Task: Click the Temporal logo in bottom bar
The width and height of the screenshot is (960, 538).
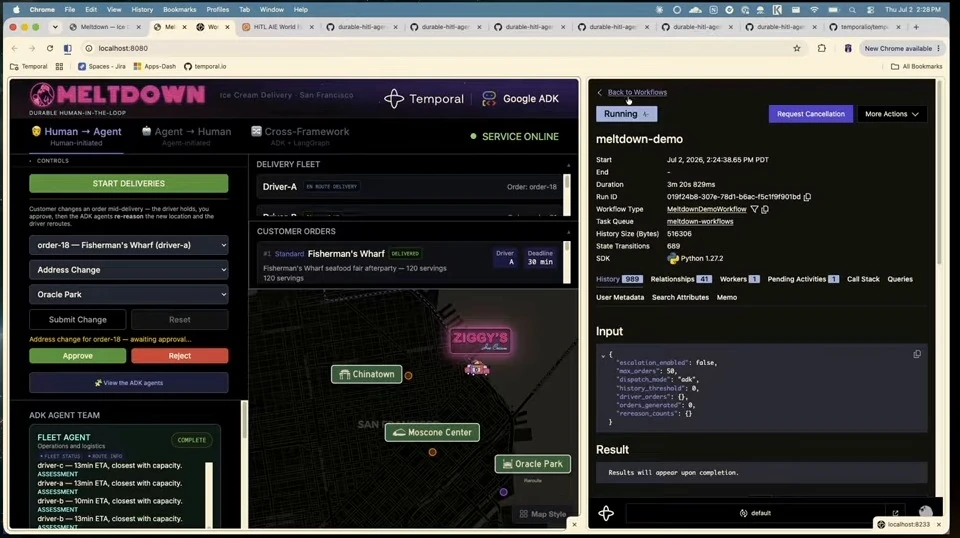Action: click(x=606, y=513)
